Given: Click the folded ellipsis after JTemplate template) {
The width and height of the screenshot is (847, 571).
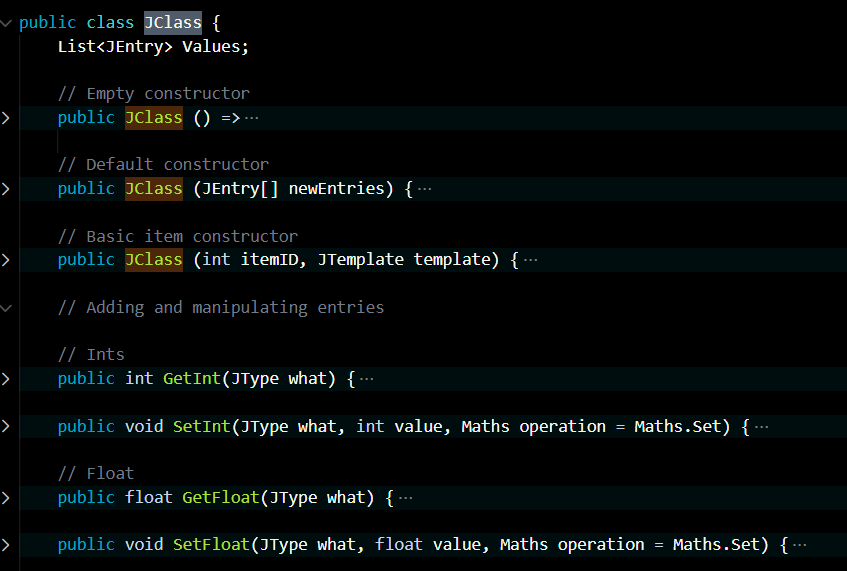Looking at the screenshot, I should pyautogui.click(x=531, y=260).
